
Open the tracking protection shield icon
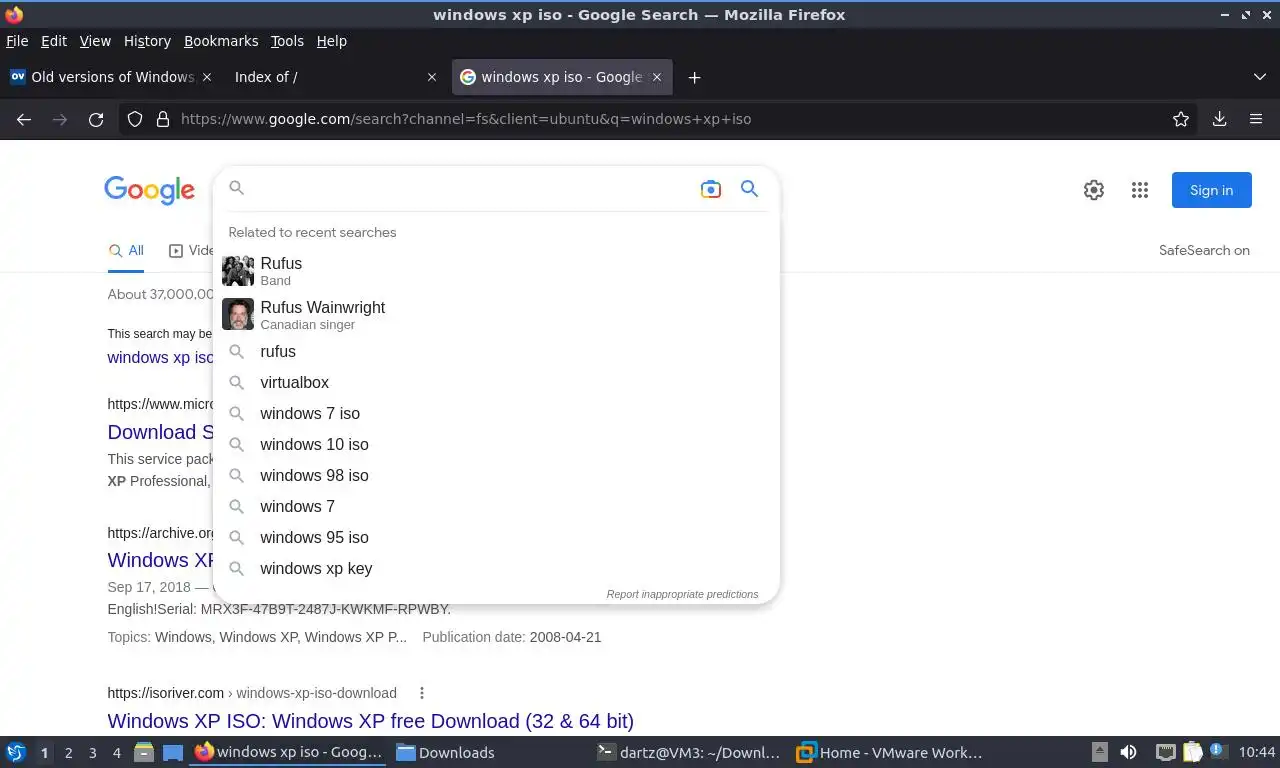coord(135,119)
